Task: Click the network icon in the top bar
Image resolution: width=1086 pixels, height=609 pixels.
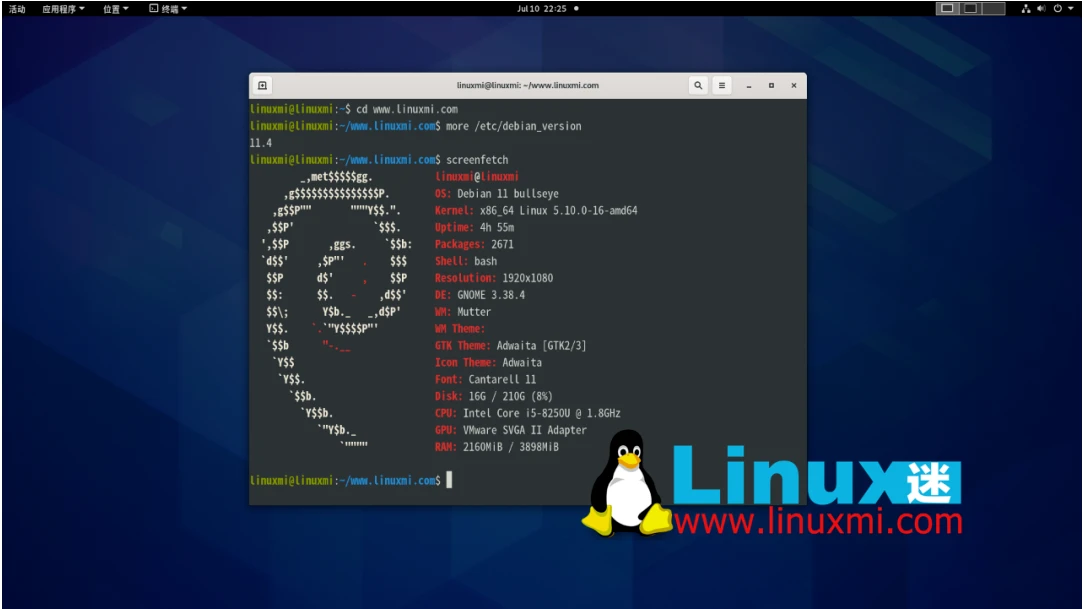Action: pos(1026,8)
